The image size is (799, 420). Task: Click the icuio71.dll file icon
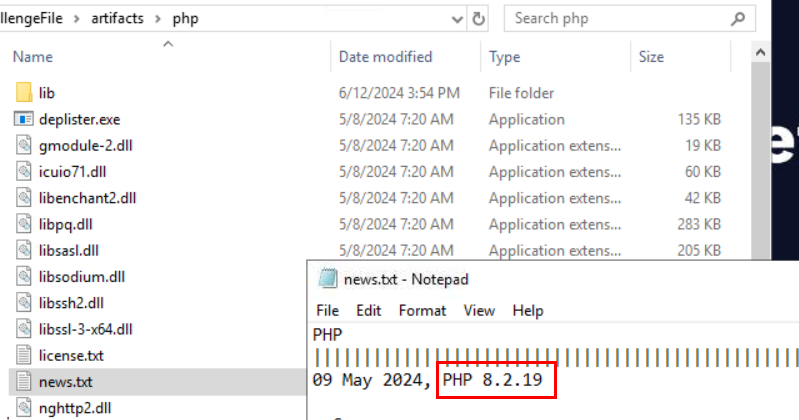tap(23, 172)
